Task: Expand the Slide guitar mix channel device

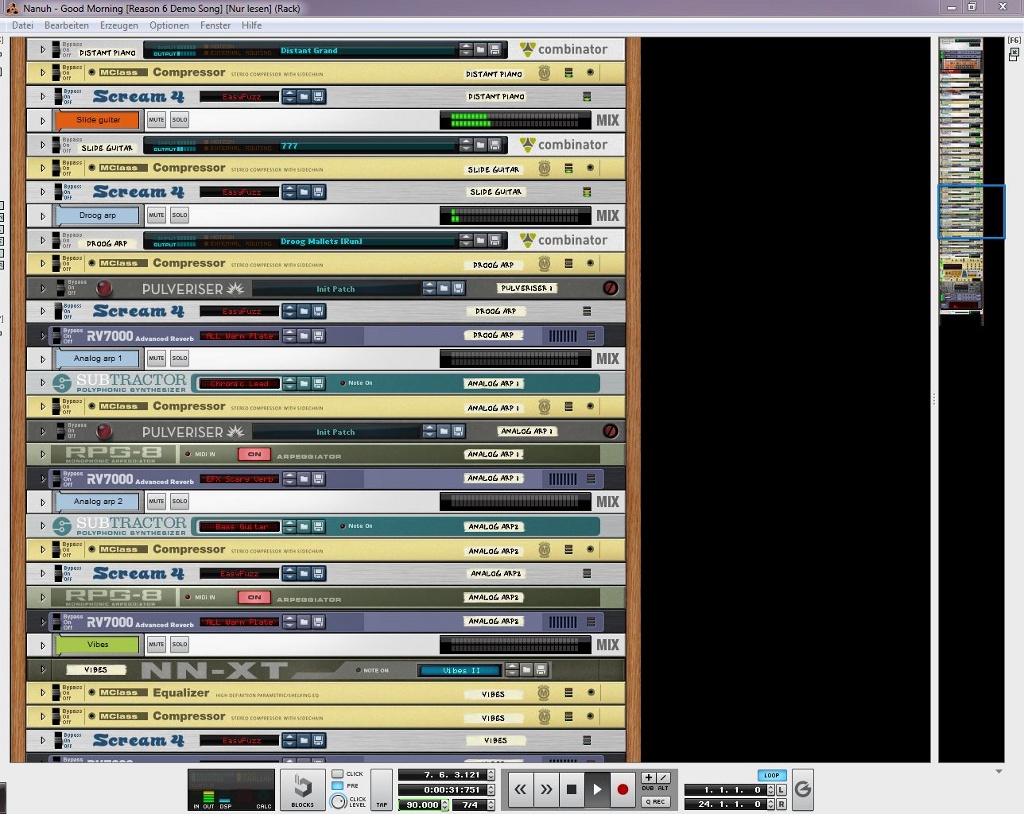Action: [x=42, y=120]
